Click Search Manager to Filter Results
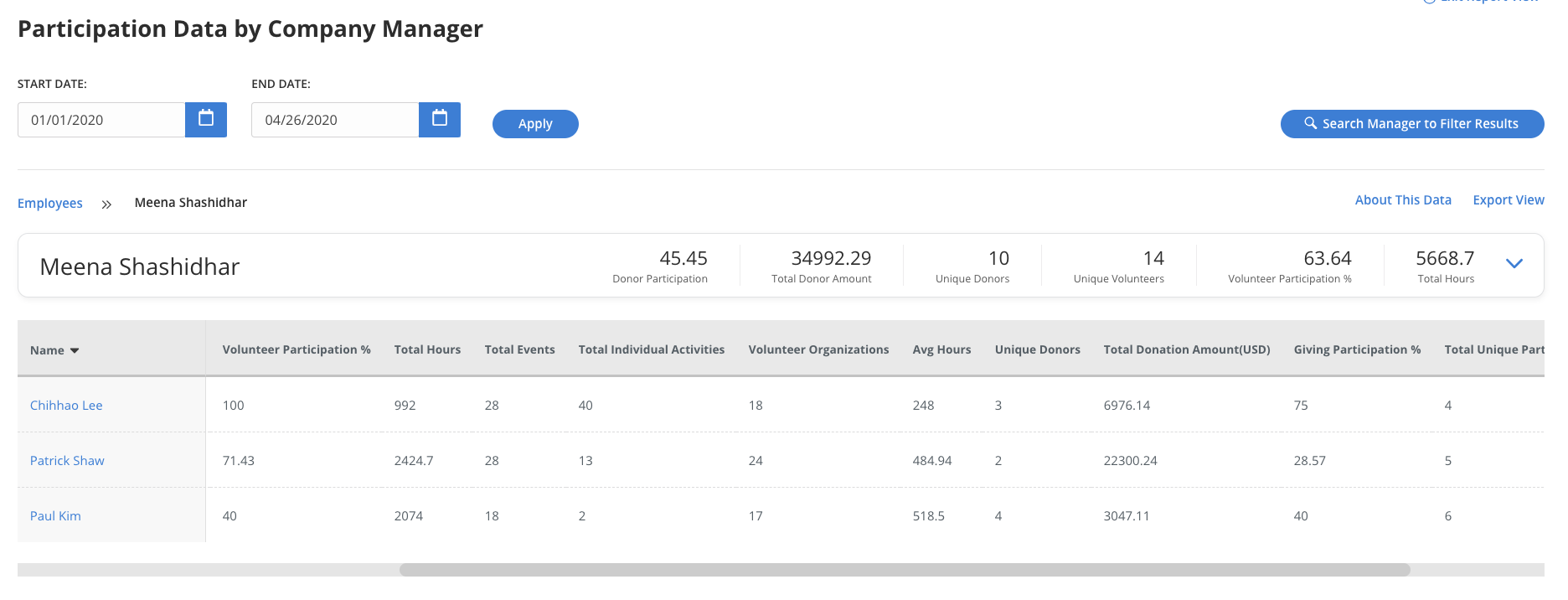Viewport: 1568px width, 600px height. (1411, 124)
